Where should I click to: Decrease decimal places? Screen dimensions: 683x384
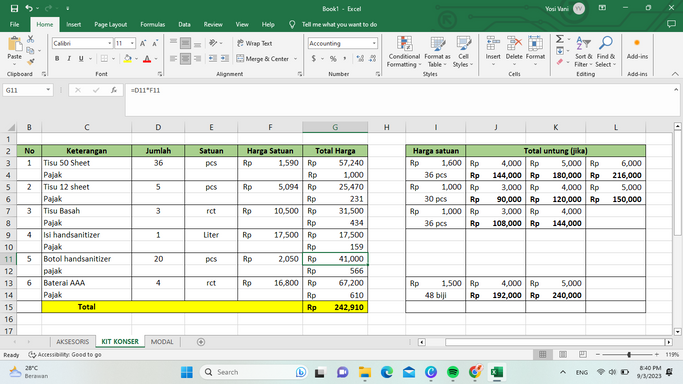pyautogui.click(x=373, y=58)
